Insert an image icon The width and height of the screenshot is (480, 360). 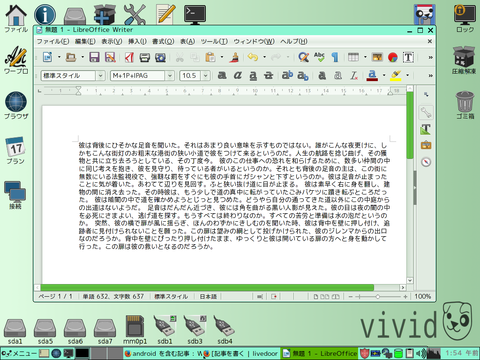(x=377, y=57)
